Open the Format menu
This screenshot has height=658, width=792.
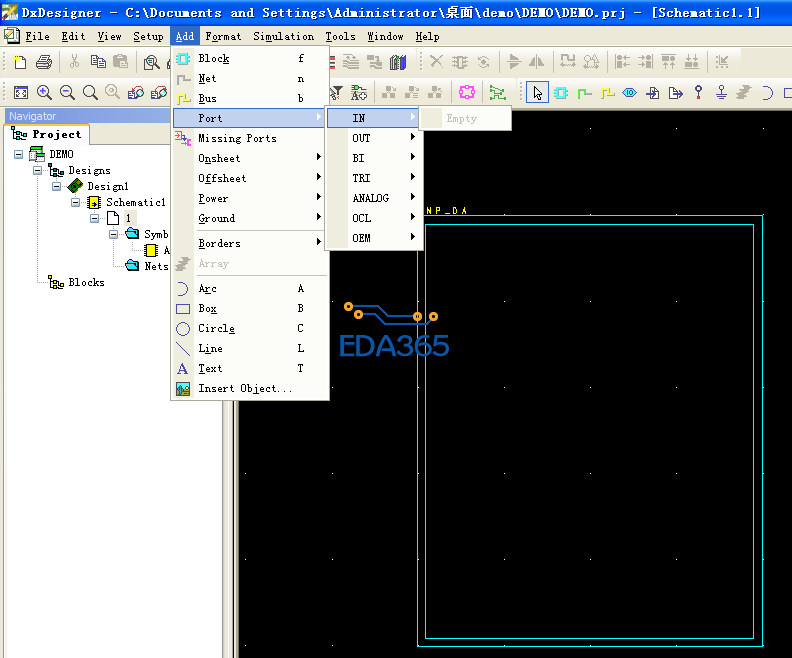(x=223, y=36)
